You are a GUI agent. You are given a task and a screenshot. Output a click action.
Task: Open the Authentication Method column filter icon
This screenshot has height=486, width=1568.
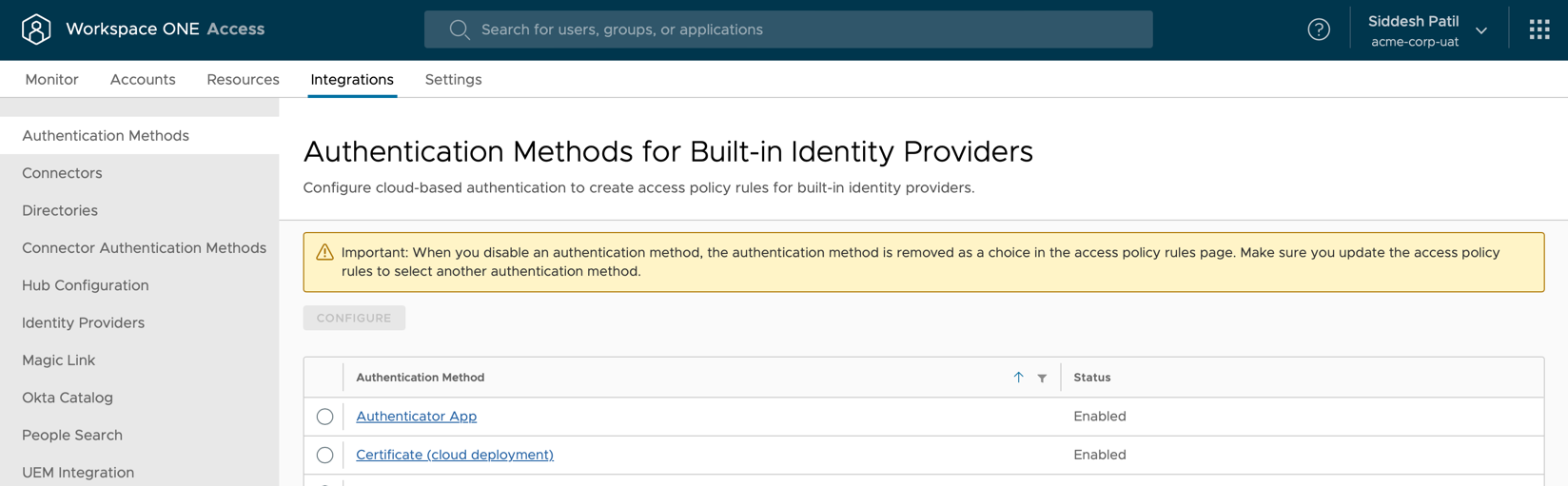click(1042, 379)
